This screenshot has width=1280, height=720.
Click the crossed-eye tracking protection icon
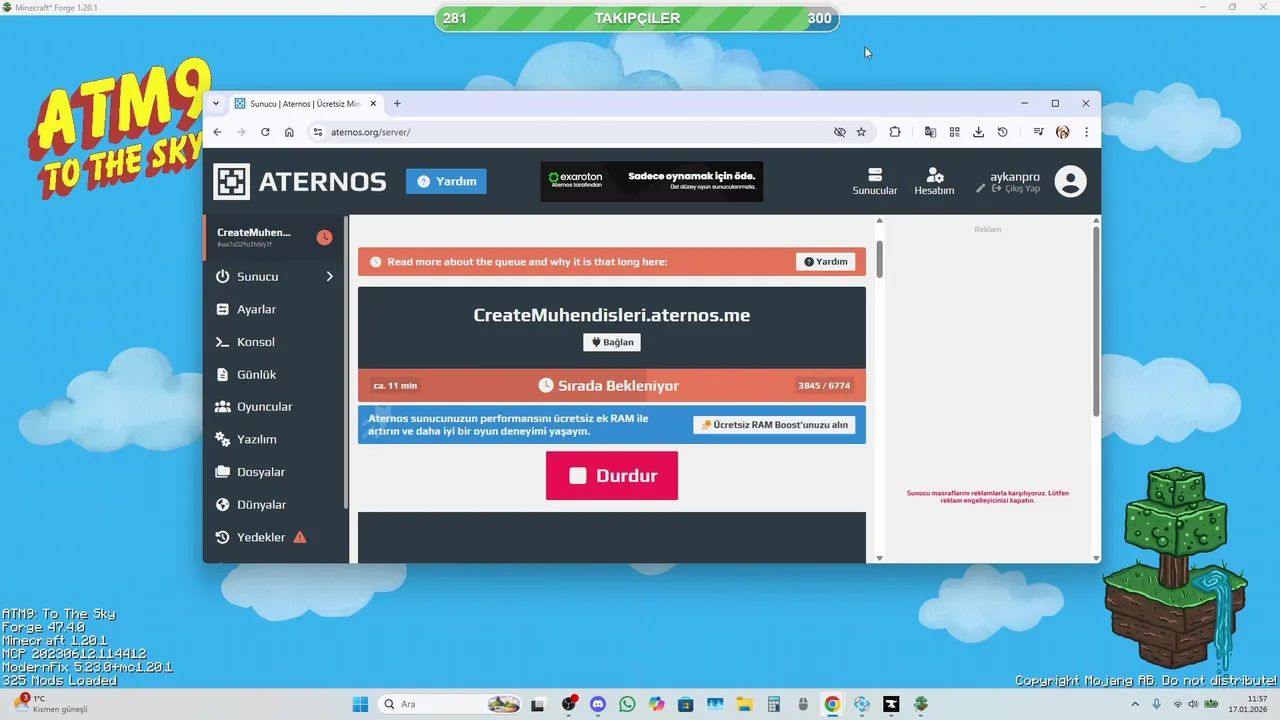pos(840,132)
